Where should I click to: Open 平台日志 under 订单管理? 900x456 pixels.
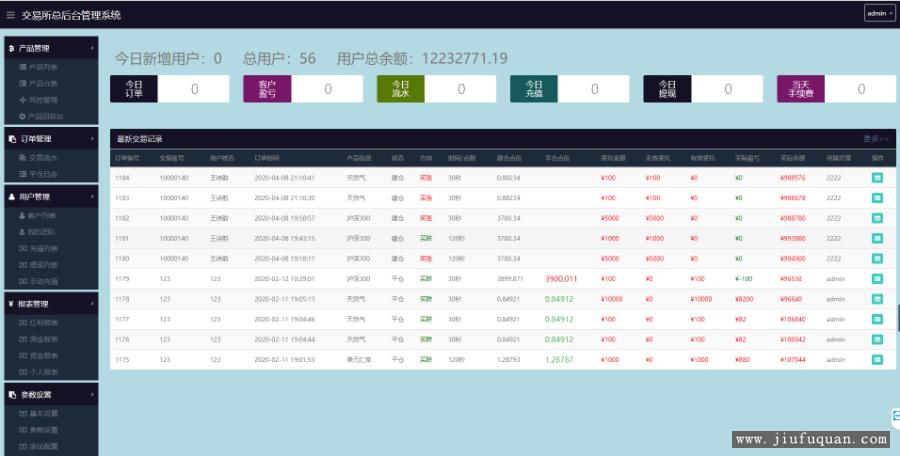point(38,174)
